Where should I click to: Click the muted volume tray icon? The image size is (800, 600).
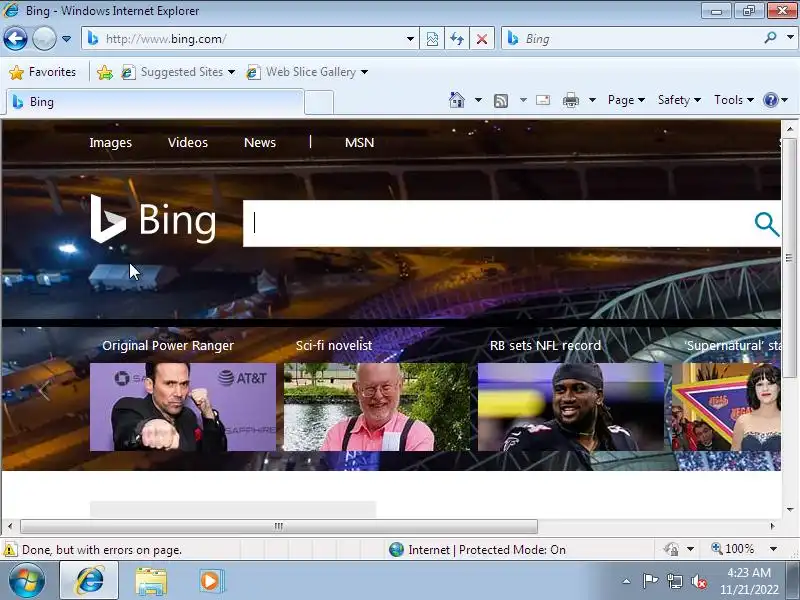coord(699,581)
